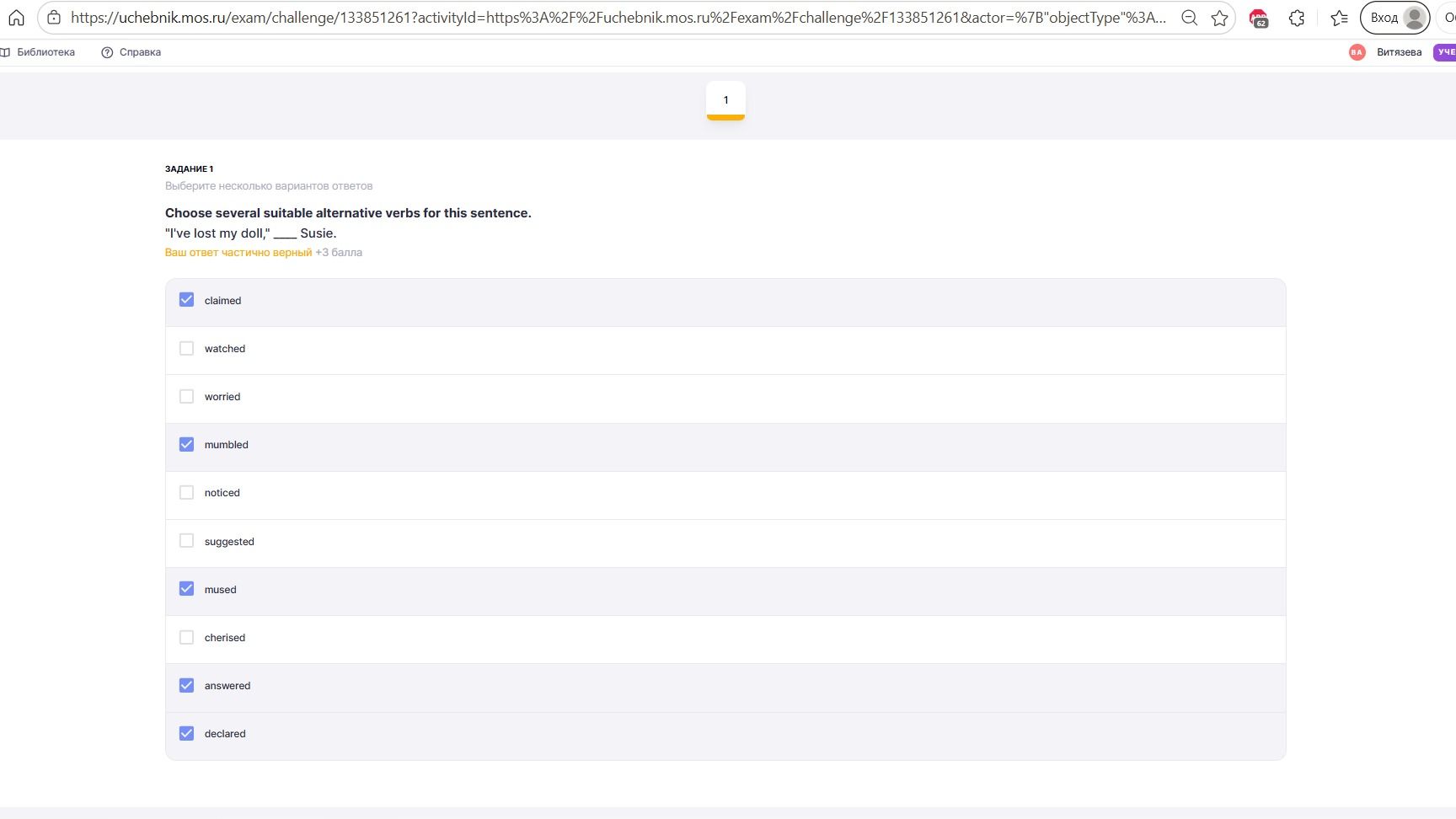The width and height of the screenshot is (1456, 819).
Task: Open the extensions puzzle icon
Action: [1297, 18]
